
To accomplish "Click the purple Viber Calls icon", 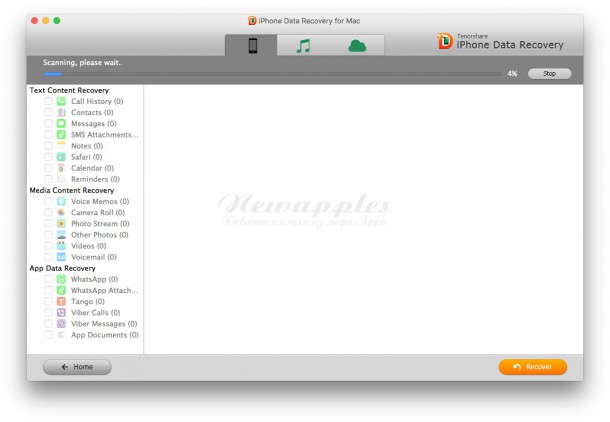I will point(61,312).
